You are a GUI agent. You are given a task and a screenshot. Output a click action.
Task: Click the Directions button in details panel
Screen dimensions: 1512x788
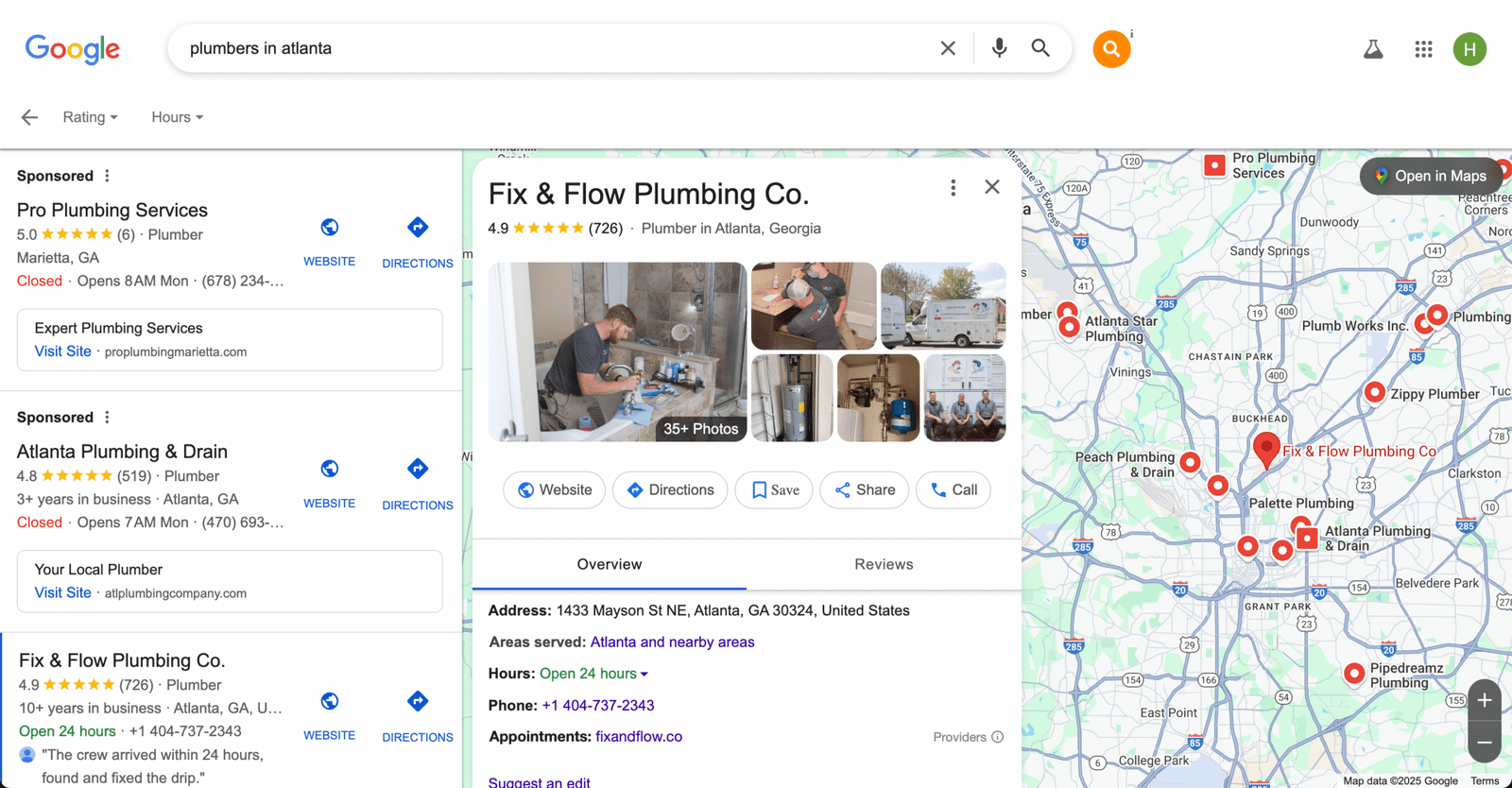[x=670, y=489]
